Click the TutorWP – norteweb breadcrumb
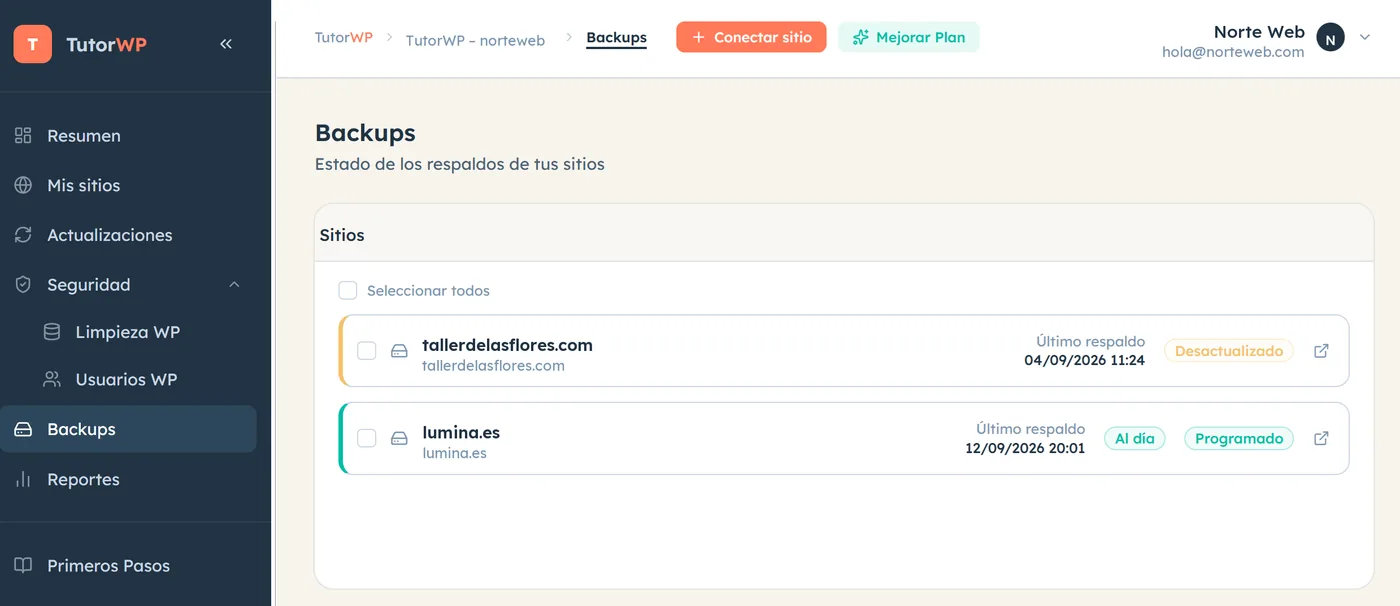The image size is (1400, 606). (475, 40)
